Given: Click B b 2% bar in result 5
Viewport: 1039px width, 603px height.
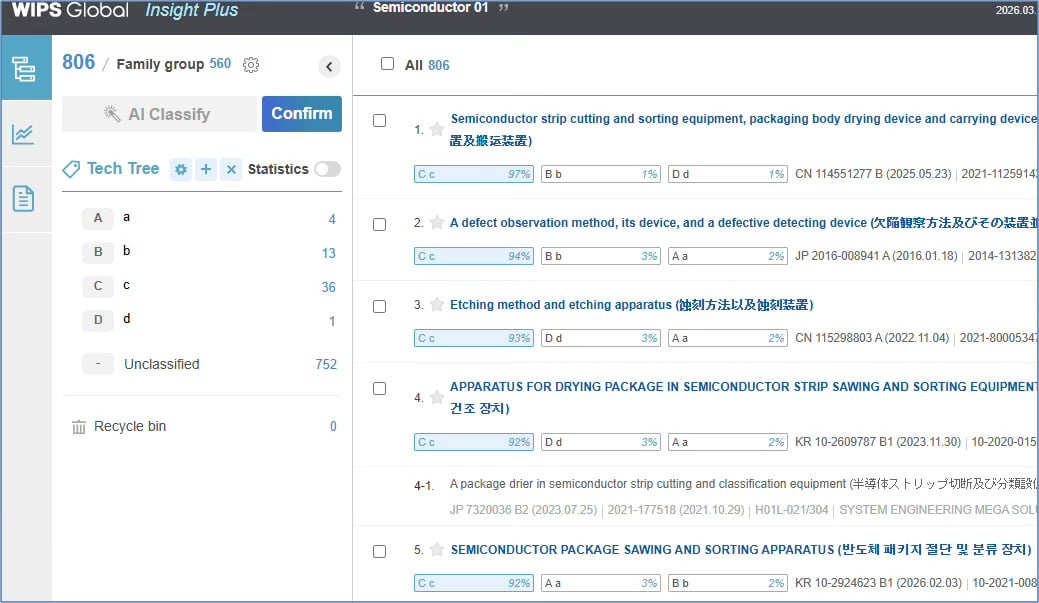Looking at the screenshot, I should tap(728, 583).
